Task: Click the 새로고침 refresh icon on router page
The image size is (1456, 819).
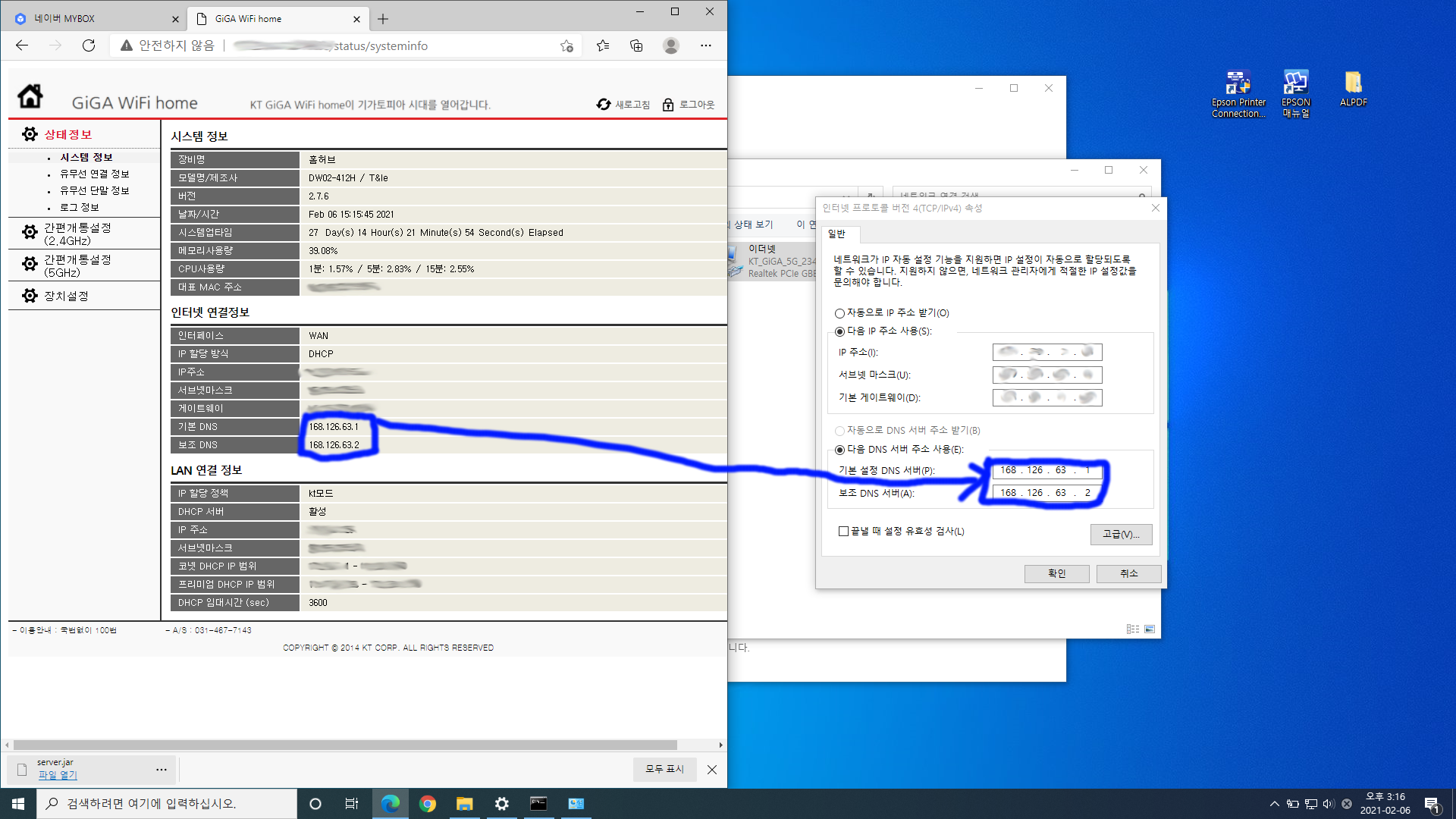Action: pyautogui.click(x=604, y=105)
